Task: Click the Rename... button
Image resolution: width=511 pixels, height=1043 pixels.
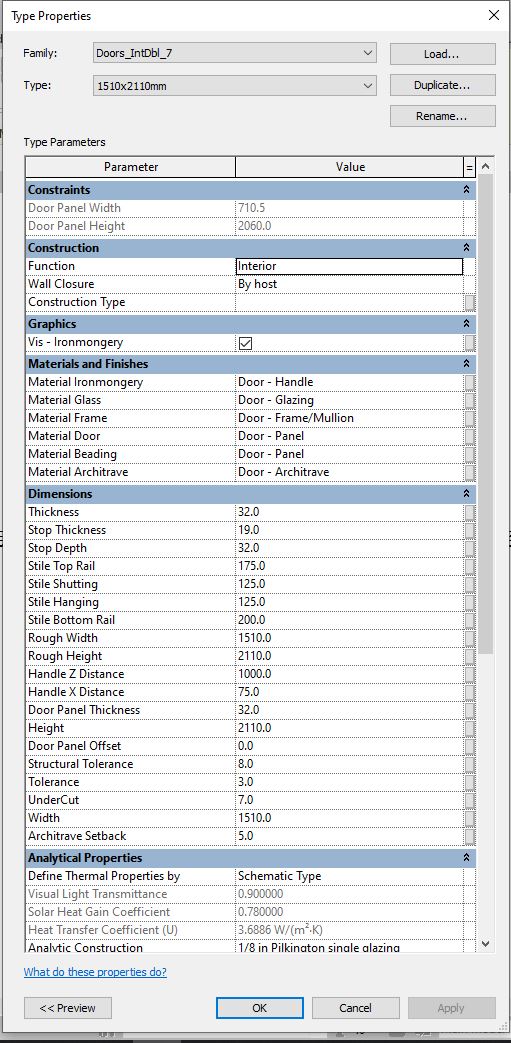Action: coord(442,116)
